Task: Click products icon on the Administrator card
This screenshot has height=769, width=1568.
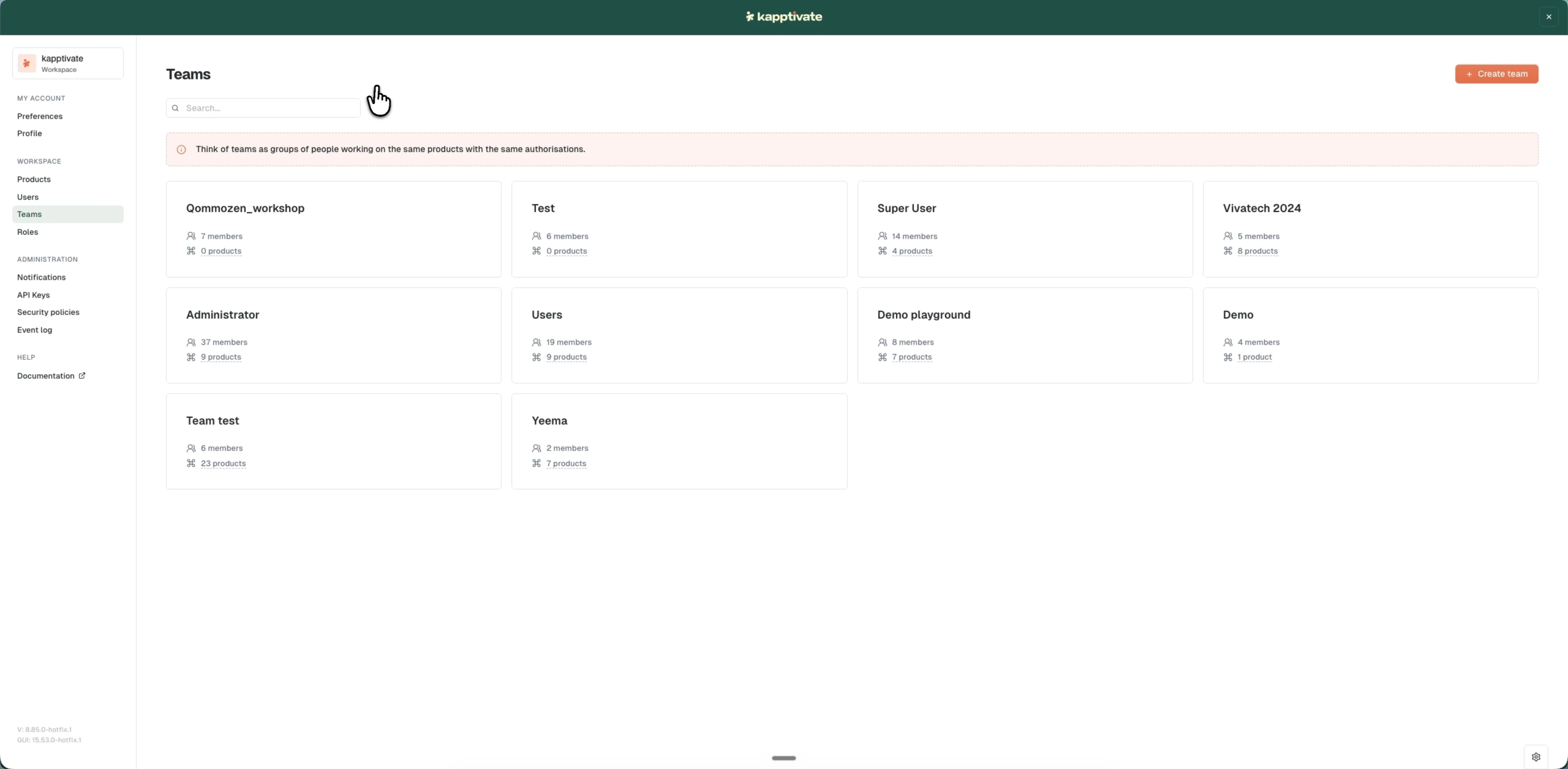Action: pyautogui.click(x=191, y=357)
